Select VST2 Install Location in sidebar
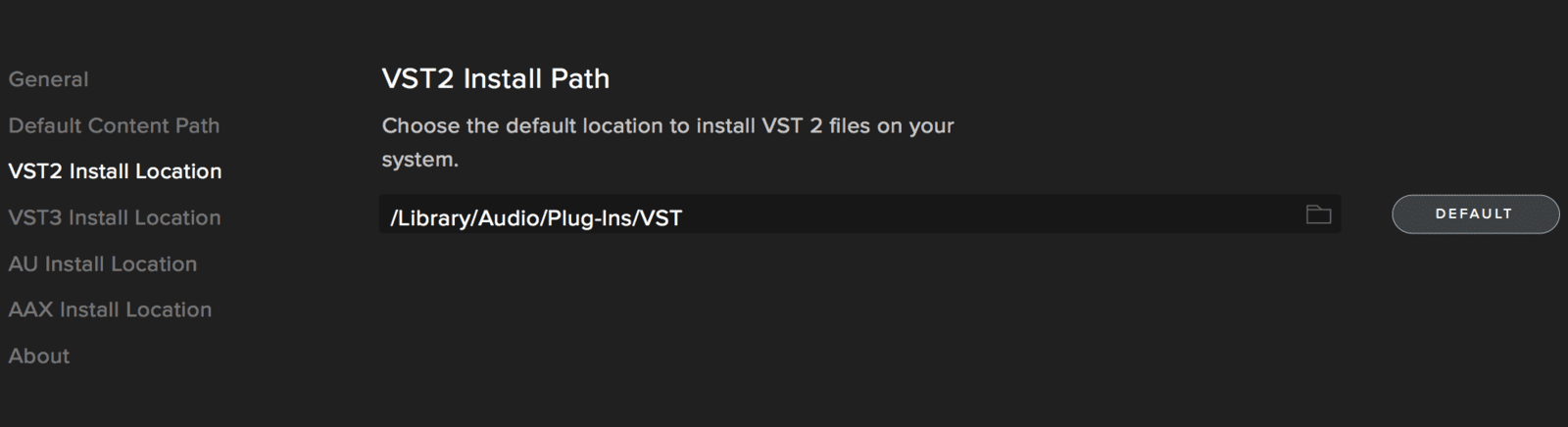1568x427 pixels. pyautogui.click(x=115, y=171)
